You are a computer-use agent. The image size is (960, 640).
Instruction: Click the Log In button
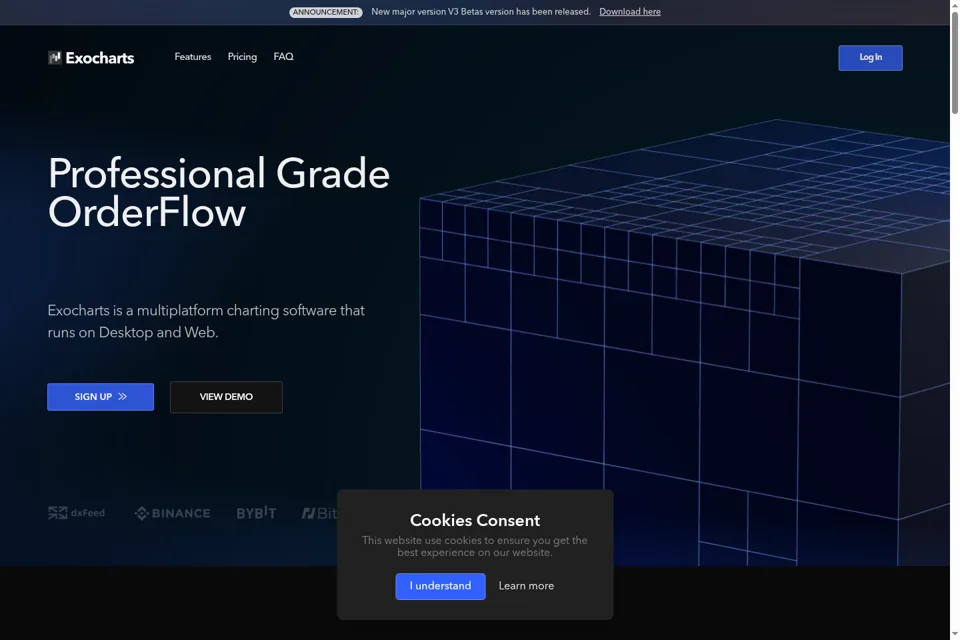click(x=870, y=58)
